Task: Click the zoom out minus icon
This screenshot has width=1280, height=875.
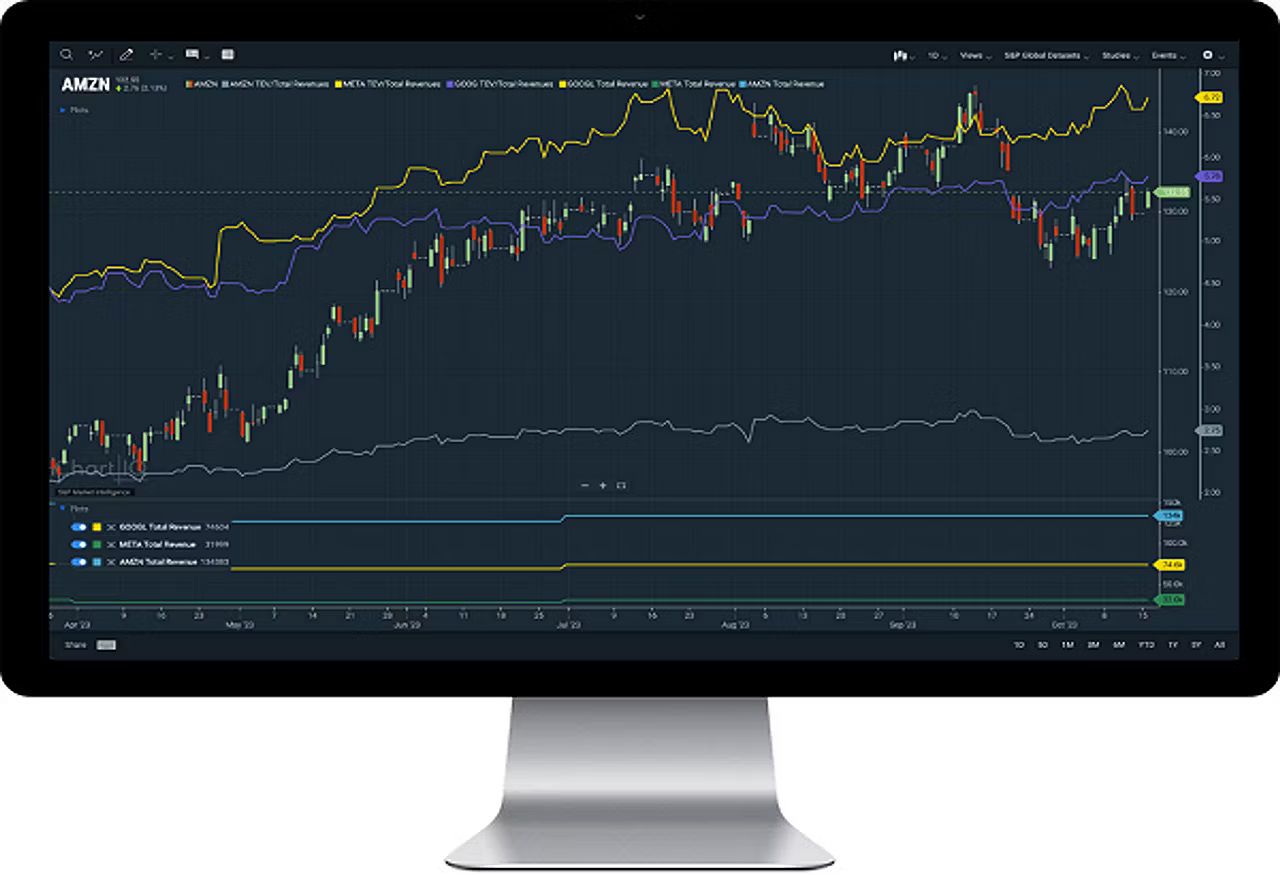Action: pos(585,485)
